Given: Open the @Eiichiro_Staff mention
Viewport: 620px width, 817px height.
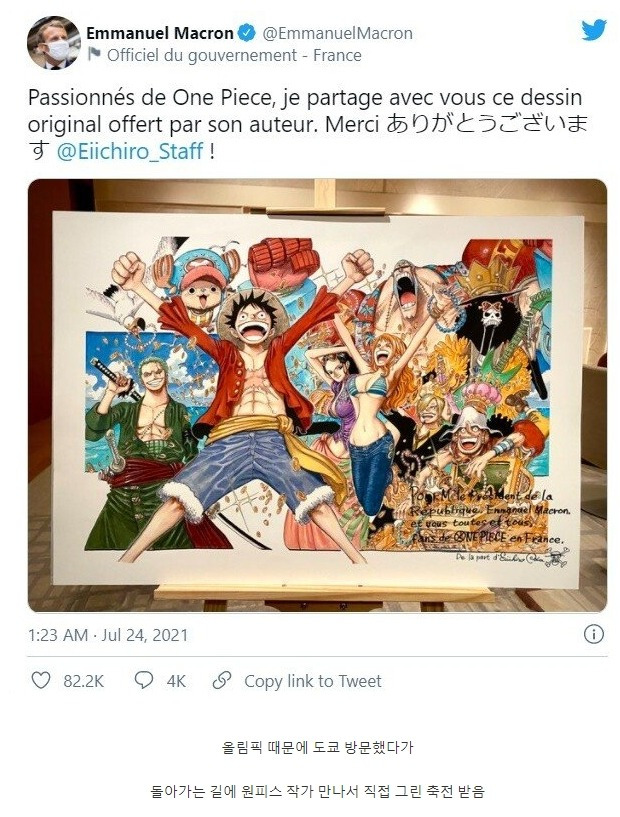Looking at the screenshot, I should coord(129,153).
